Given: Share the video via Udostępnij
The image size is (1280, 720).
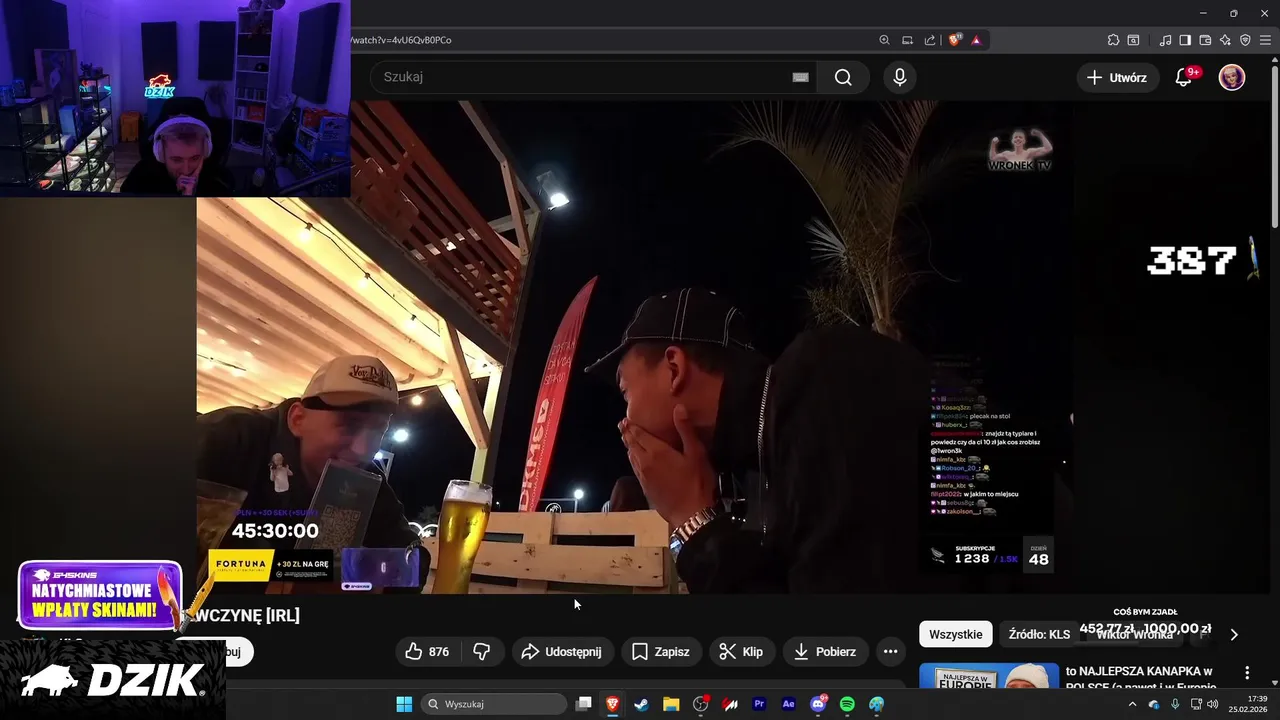Looking at the screenshot, I should pos(562,651).
